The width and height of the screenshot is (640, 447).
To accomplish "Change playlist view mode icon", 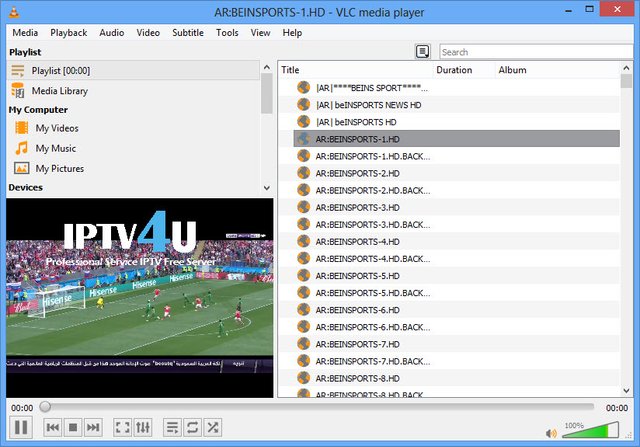I will pyautogui.click(x=422, y=52).
